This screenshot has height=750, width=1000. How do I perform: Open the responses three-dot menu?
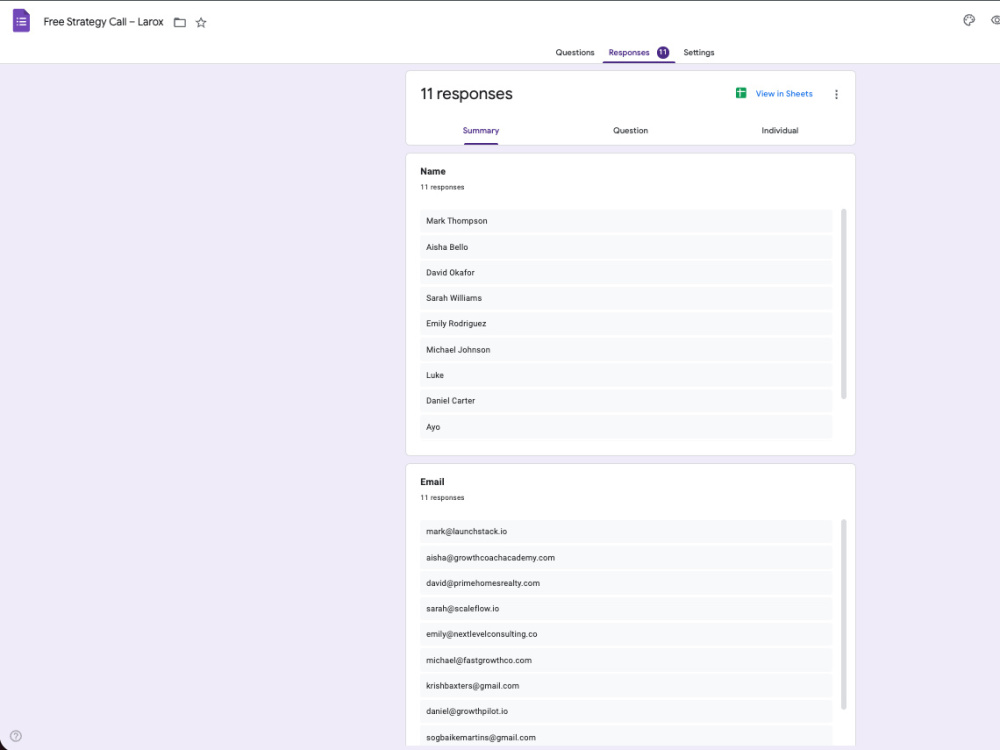pos(836,94)
